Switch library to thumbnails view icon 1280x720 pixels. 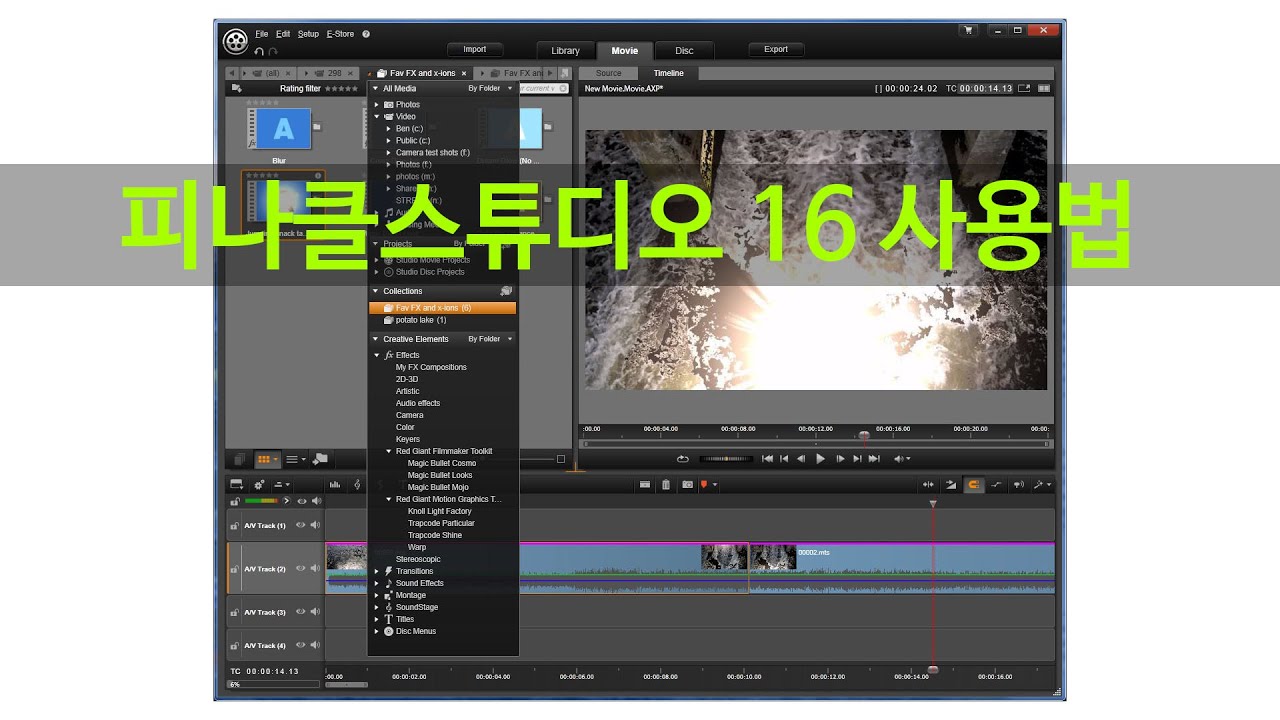(x=268, y=460)
